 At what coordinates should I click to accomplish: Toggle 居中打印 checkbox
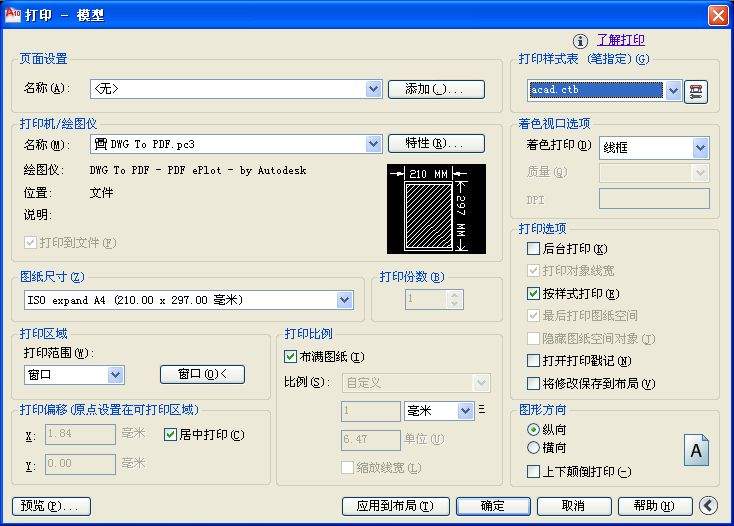170,435
